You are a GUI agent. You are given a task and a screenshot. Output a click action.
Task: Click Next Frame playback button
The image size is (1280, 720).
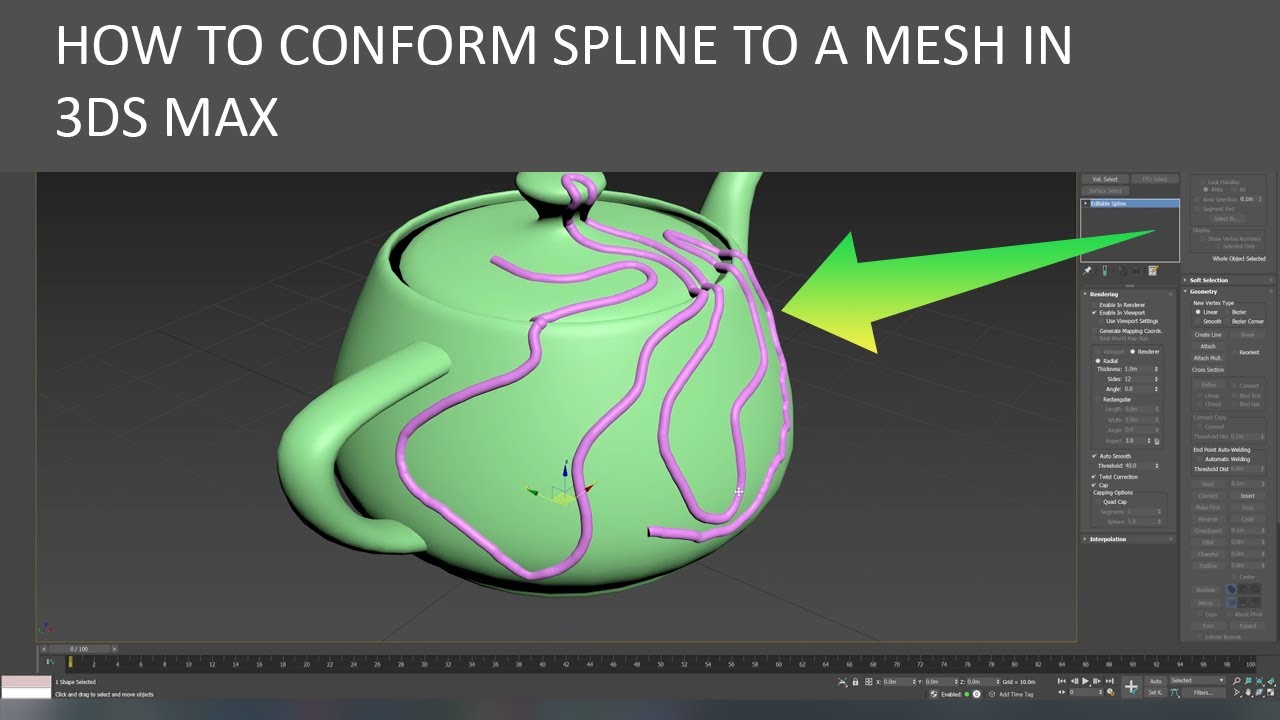pyautogui.click(x=1096, y=681)
